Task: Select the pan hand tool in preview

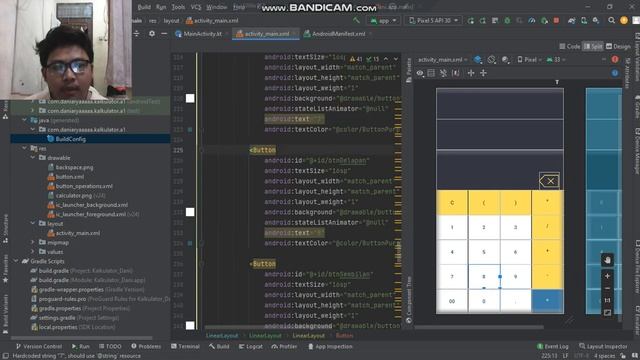Action: [607, 260]
